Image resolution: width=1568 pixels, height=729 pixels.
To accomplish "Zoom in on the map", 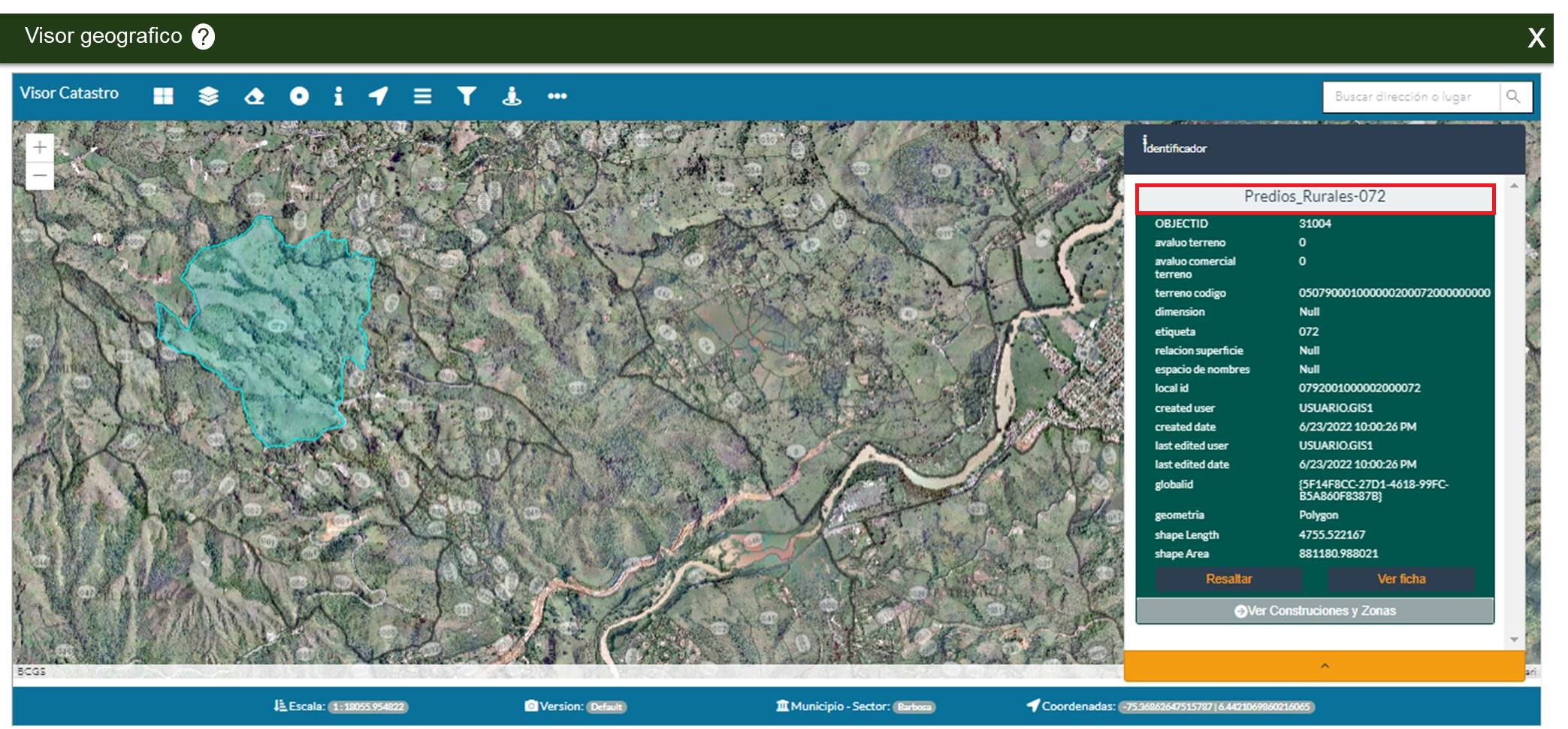I will pyautogui.click(x=40, y=147).
